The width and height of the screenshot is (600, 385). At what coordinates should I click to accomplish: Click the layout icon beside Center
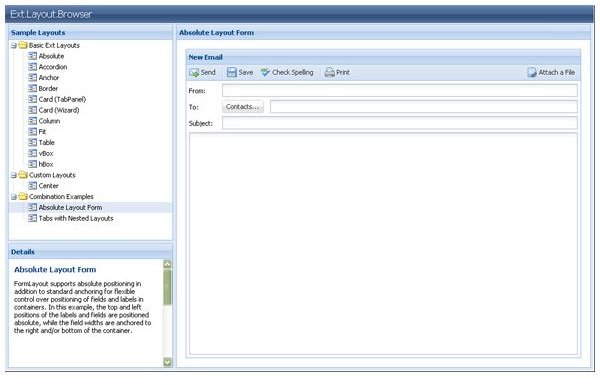[x=33, y=186]
